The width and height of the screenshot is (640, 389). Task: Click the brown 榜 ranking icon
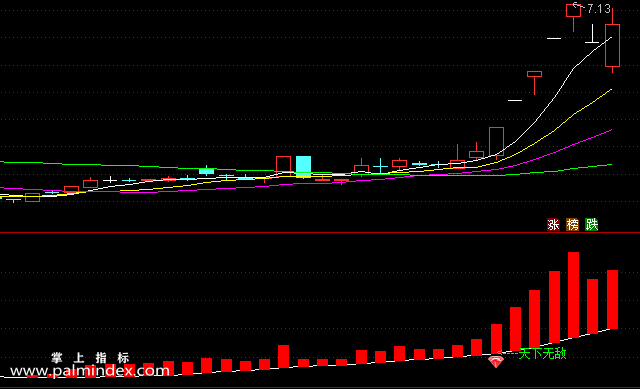point(572,225)
